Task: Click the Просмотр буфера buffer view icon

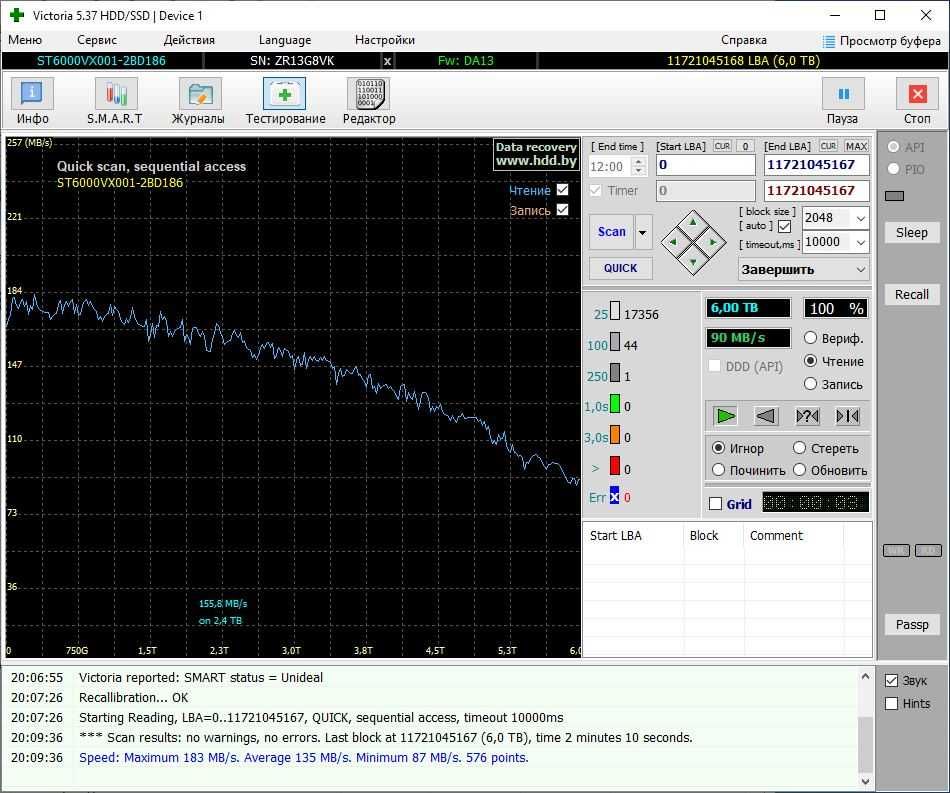Action: tap(828, 41)
